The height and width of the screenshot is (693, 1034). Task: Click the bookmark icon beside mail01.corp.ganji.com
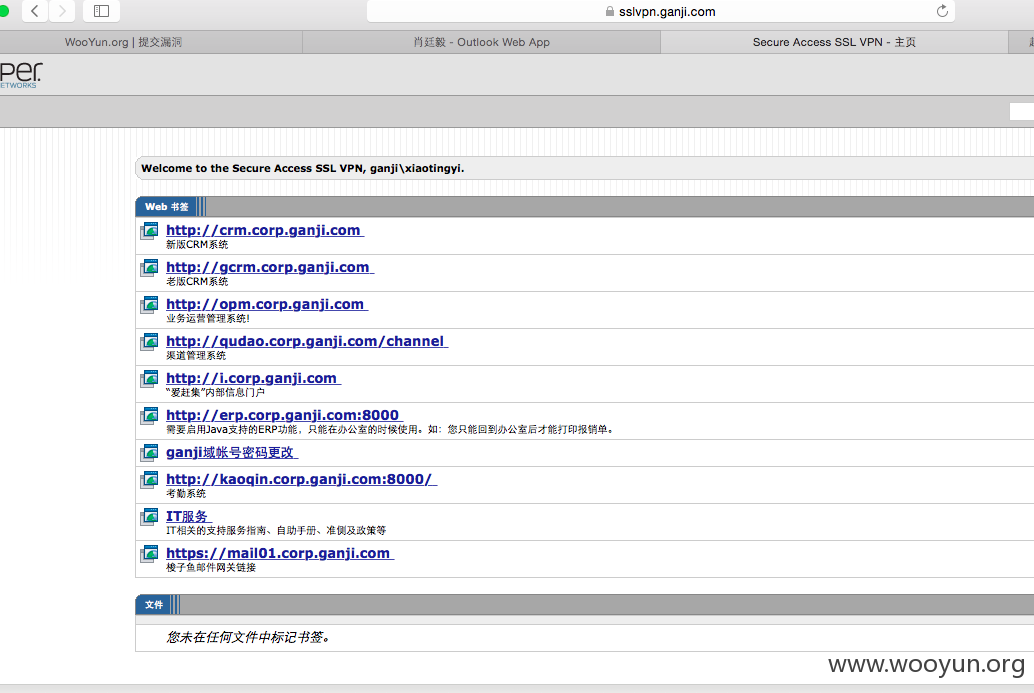[149, 554]
